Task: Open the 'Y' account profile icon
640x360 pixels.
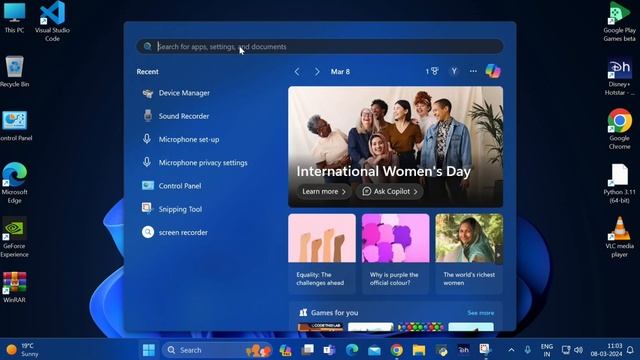Action: click(454, 71)
